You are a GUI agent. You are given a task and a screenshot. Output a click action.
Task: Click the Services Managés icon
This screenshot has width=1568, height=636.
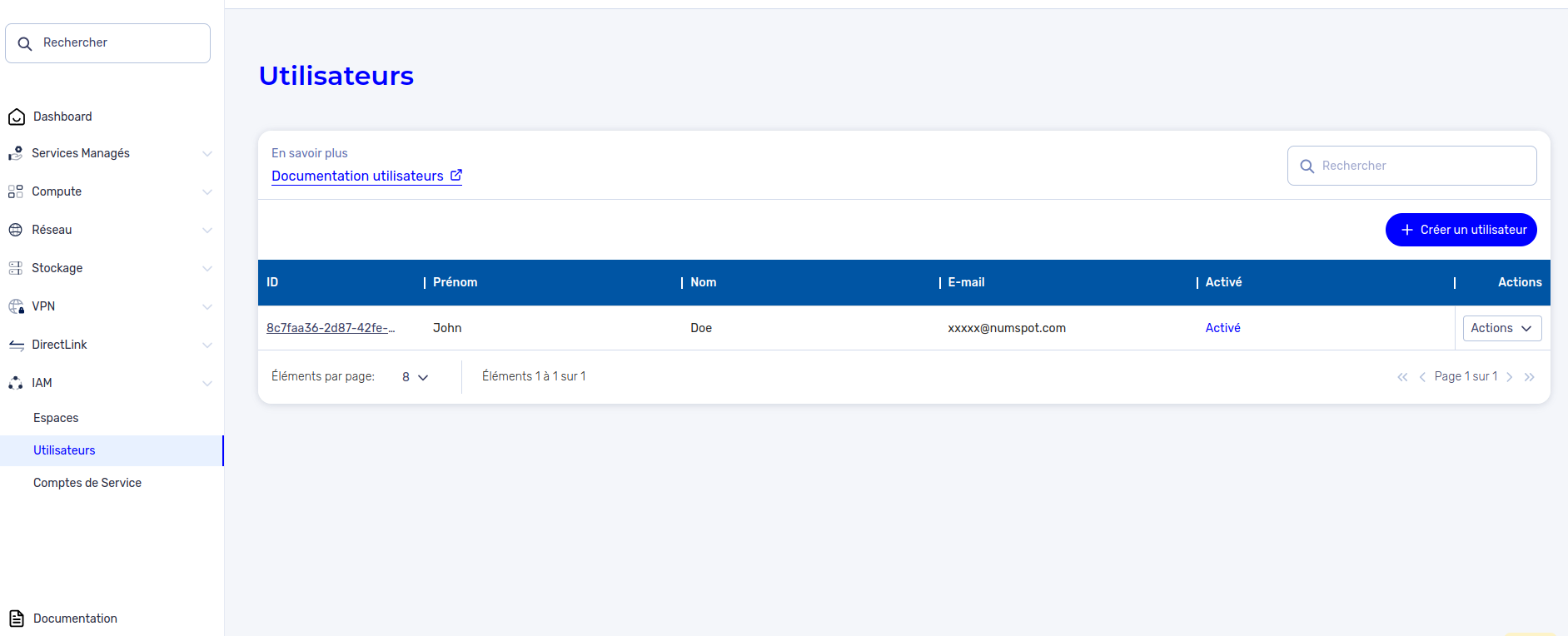[x=16, y=153]
